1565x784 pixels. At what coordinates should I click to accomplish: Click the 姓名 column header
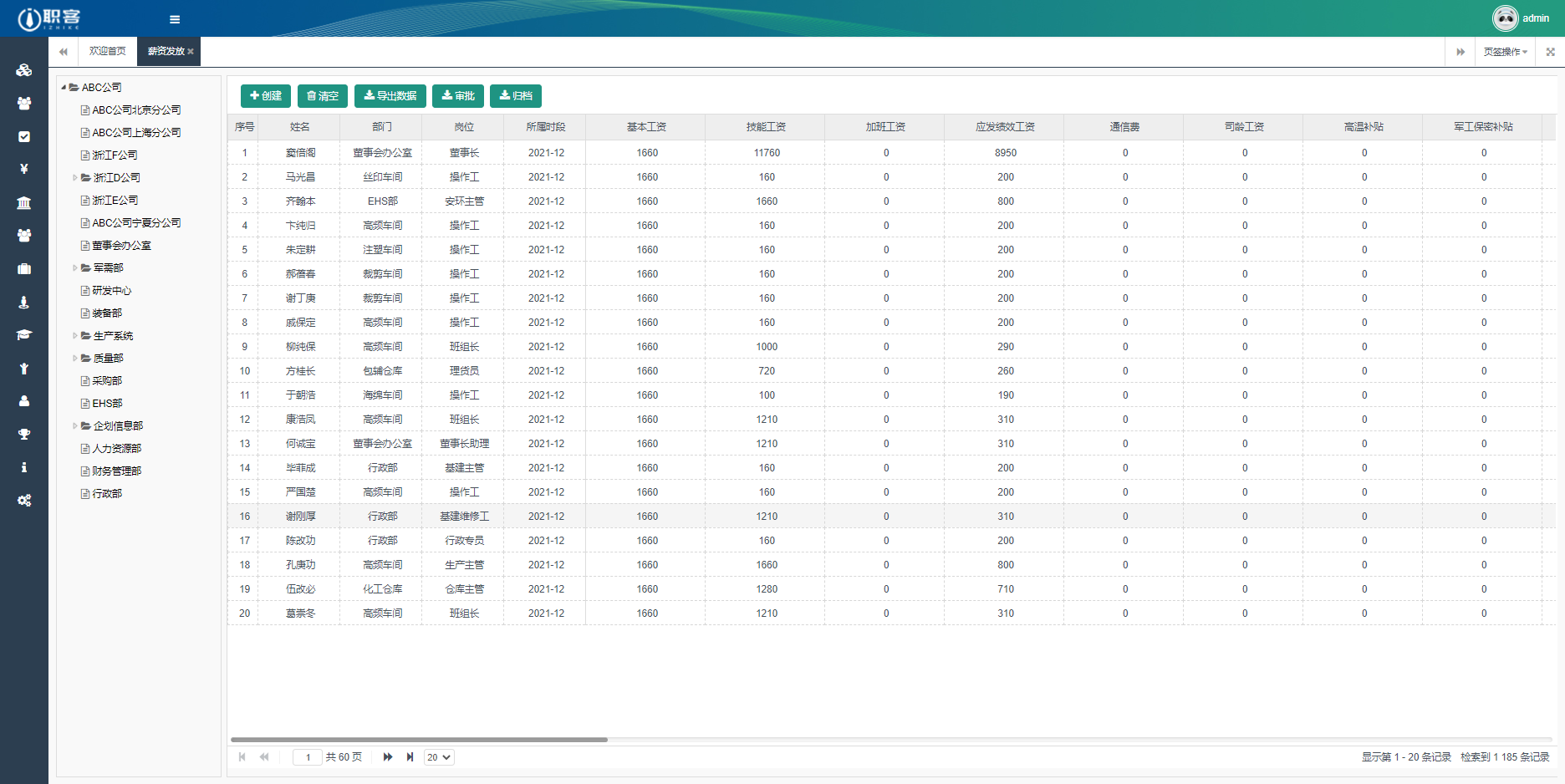(x=300, y=127)
